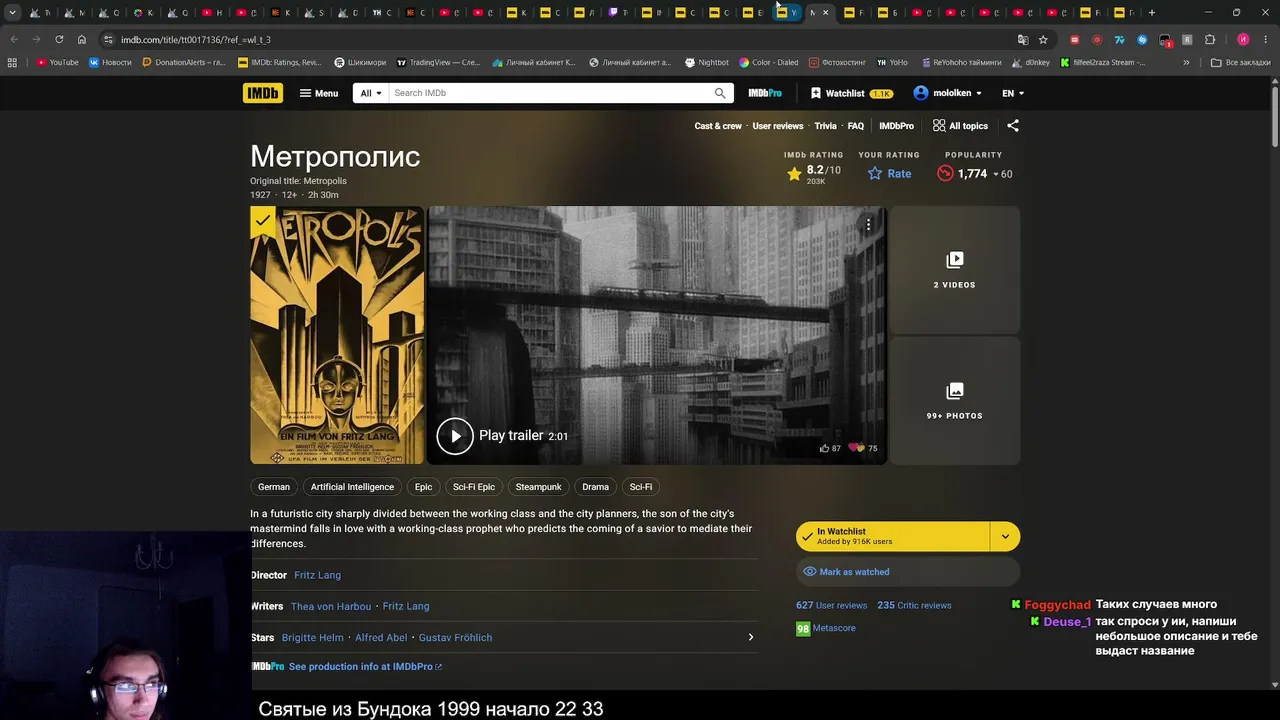Click the magnifying glass search icon

[720, 93]
